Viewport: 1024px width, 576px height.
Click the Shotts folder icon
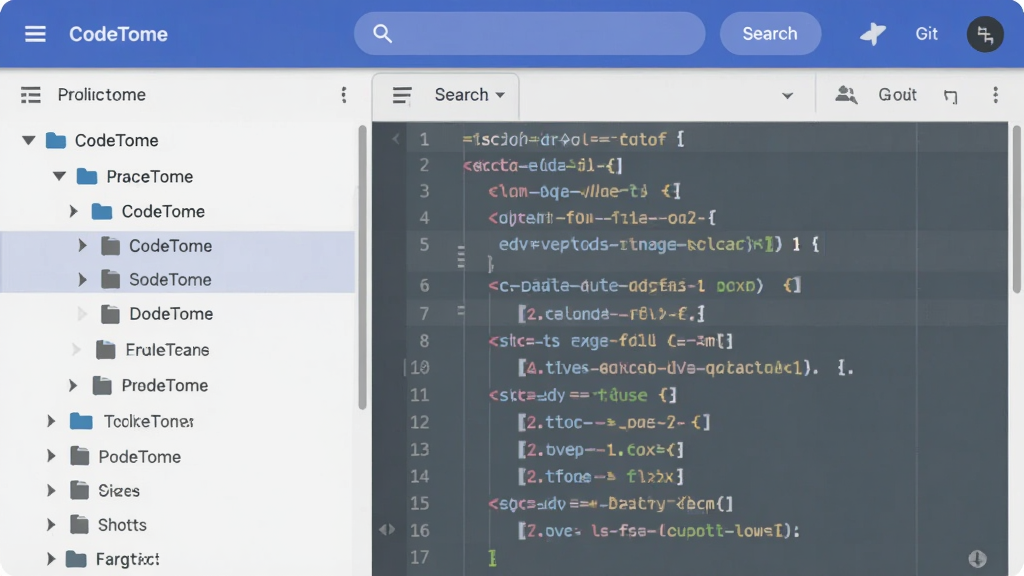pos(80,524)
